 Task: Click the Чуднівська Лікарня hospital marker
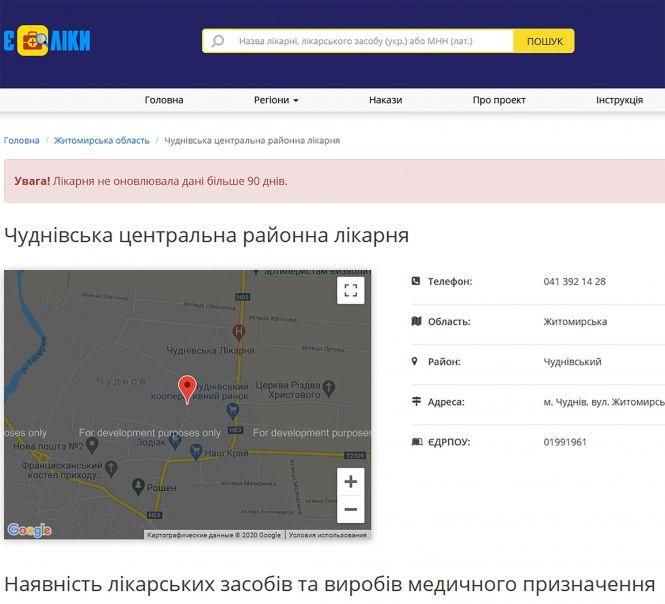tap(239, 331)
